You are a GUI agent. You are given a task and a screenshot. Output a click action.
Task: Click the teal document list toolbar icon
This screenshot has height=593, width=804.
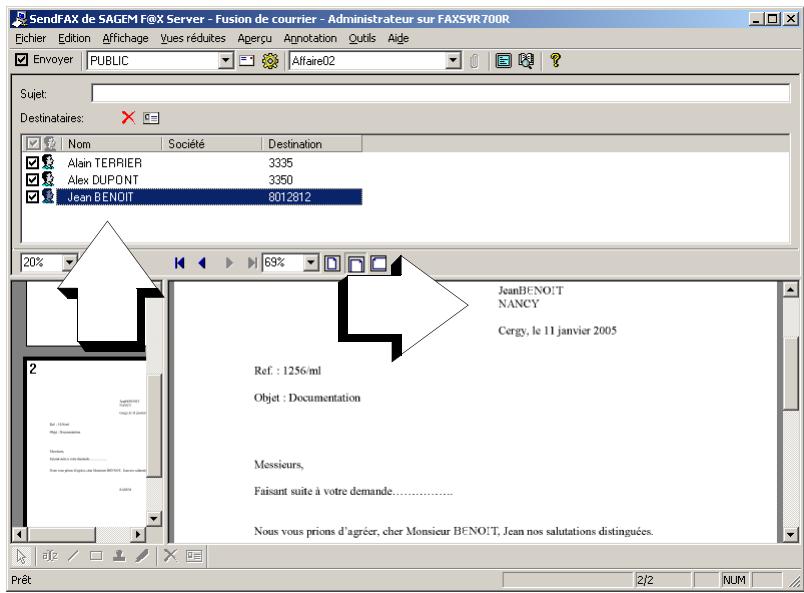tap(503, 61)
